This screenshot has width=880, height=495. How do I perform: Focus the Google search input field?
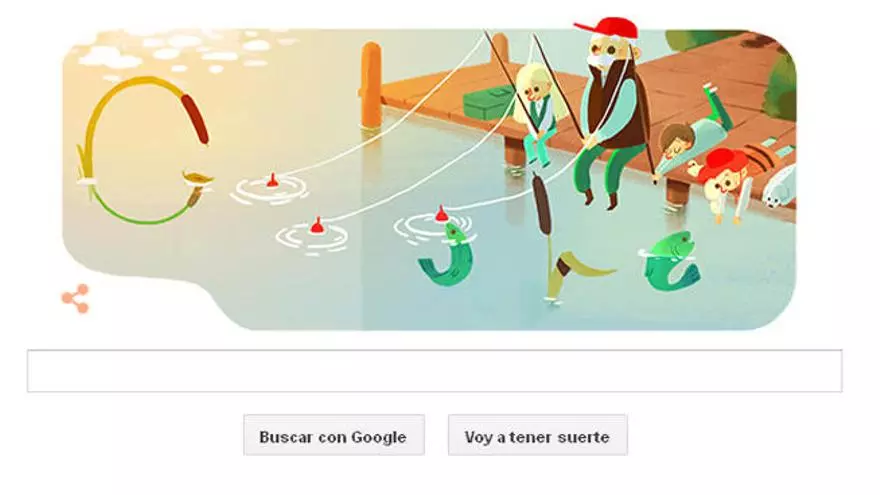(434, 370)
